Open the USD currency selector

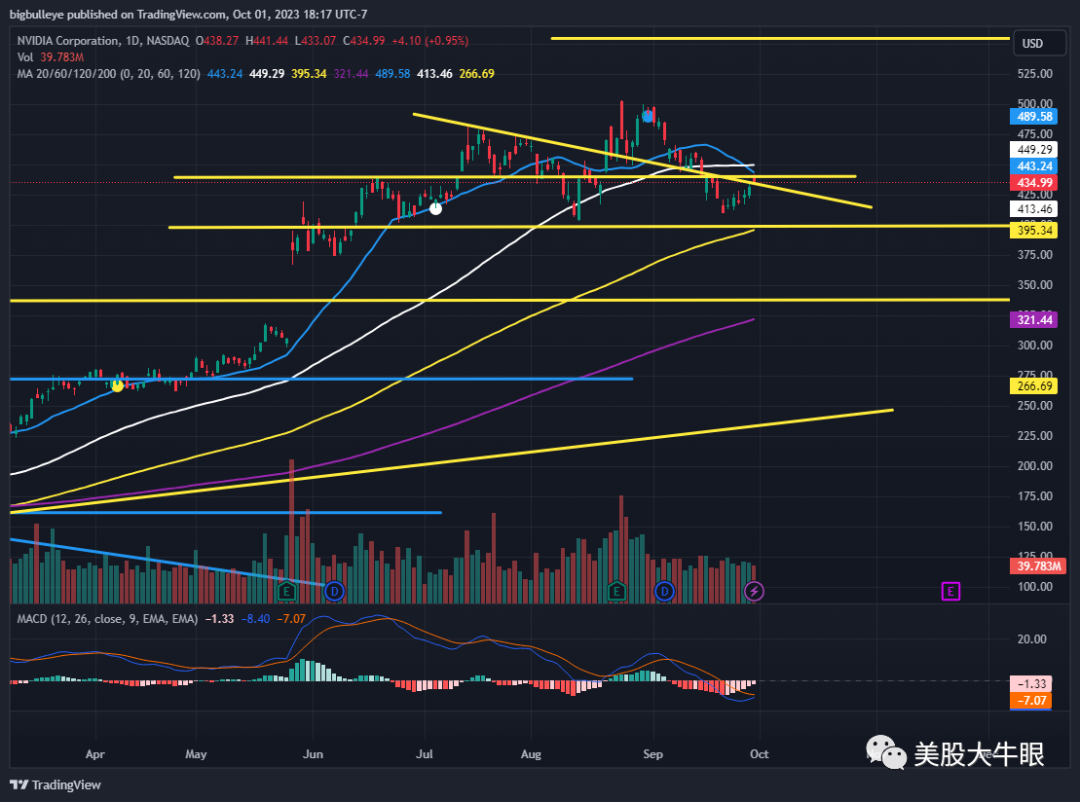point(1039,43)
